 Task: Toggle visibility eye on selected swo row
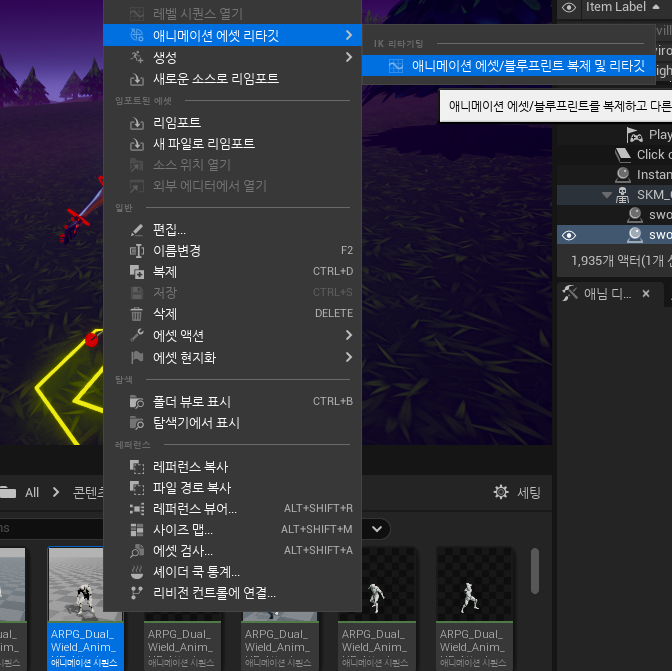pyautogui.click(x=569, y=235)
